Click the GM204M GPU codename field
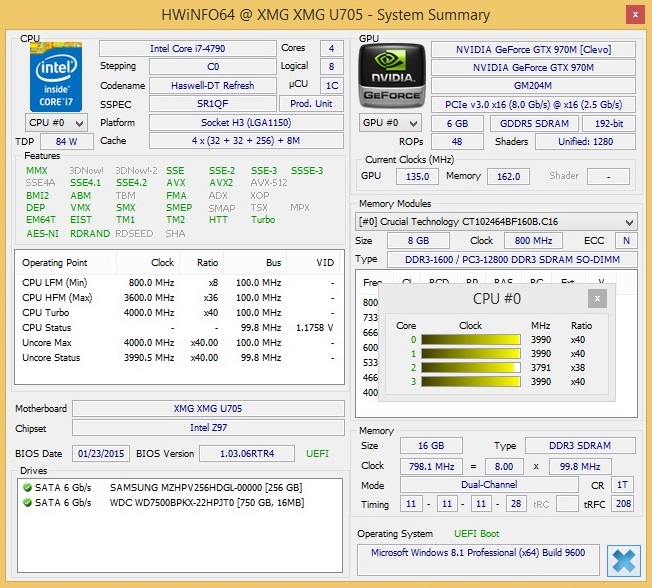This screenshot has height=588, width=652. coord(533,86)
